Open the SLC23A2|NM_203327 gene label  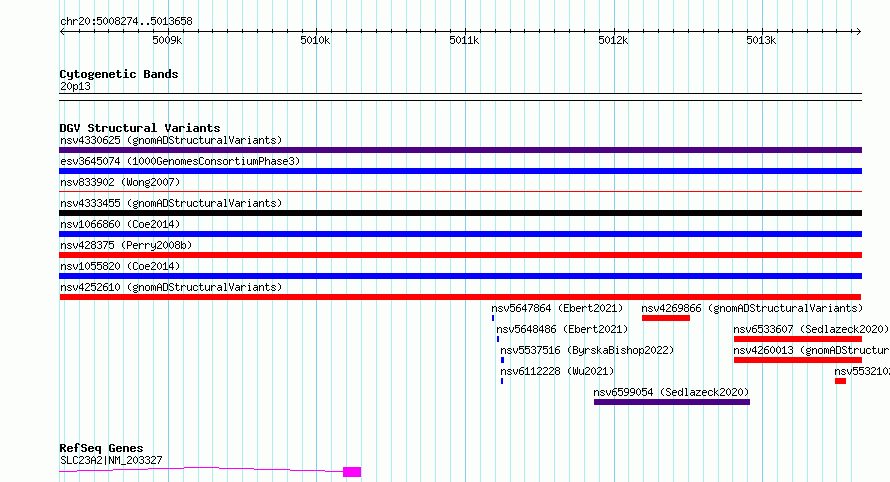tap(111, 460)
